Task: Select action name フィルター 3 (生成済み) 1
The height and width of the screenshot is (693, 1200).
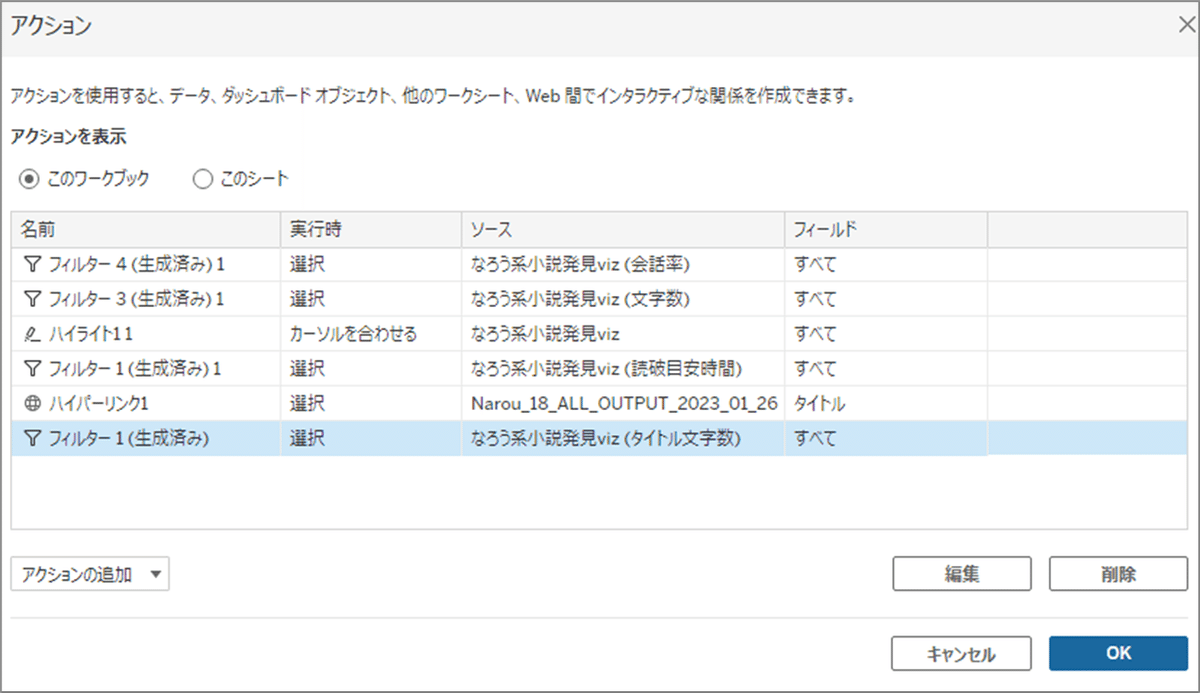Action: pos(136,299)
